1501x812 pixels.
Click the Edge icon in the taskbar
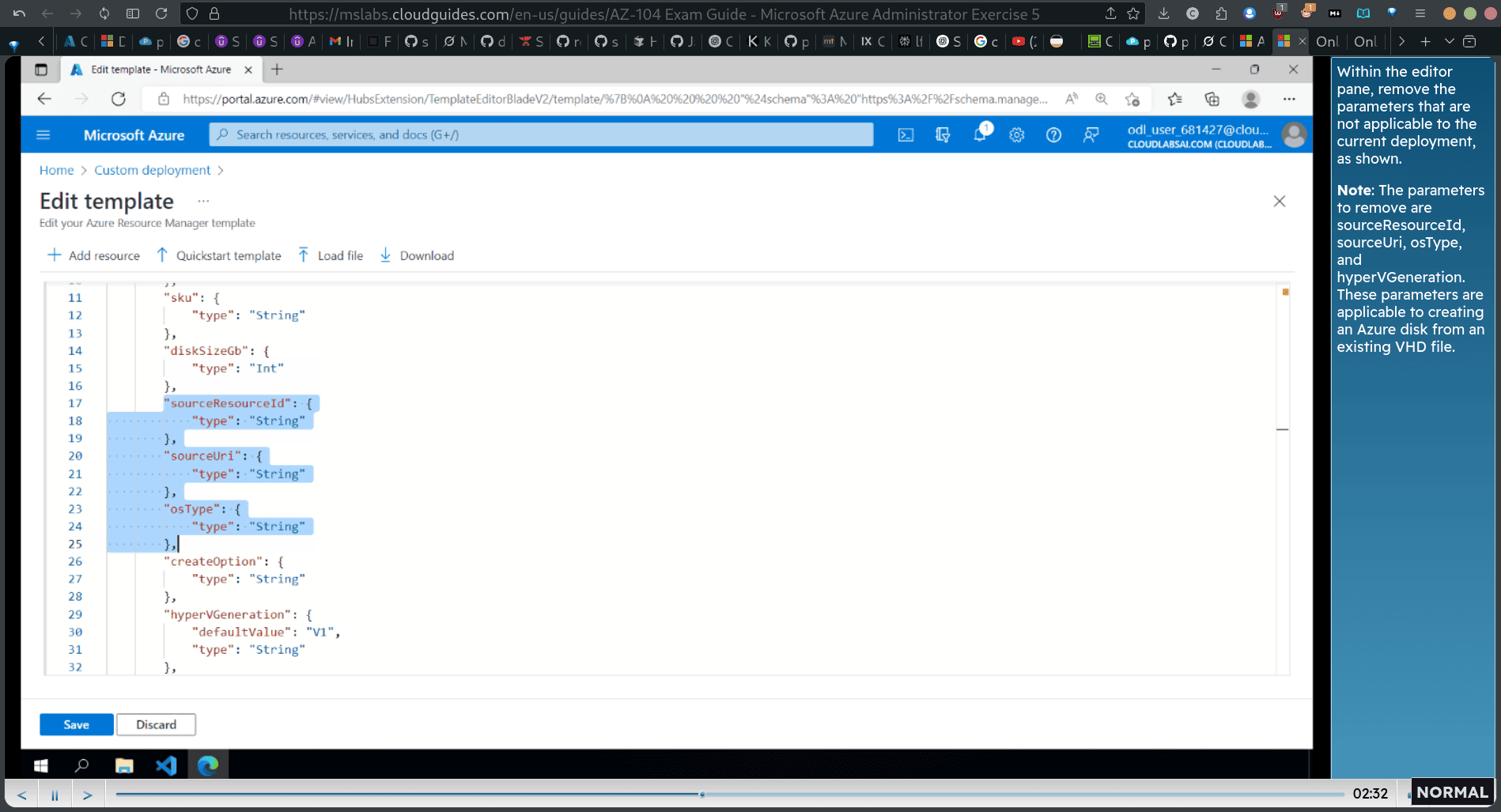click(x=208, y=765)
